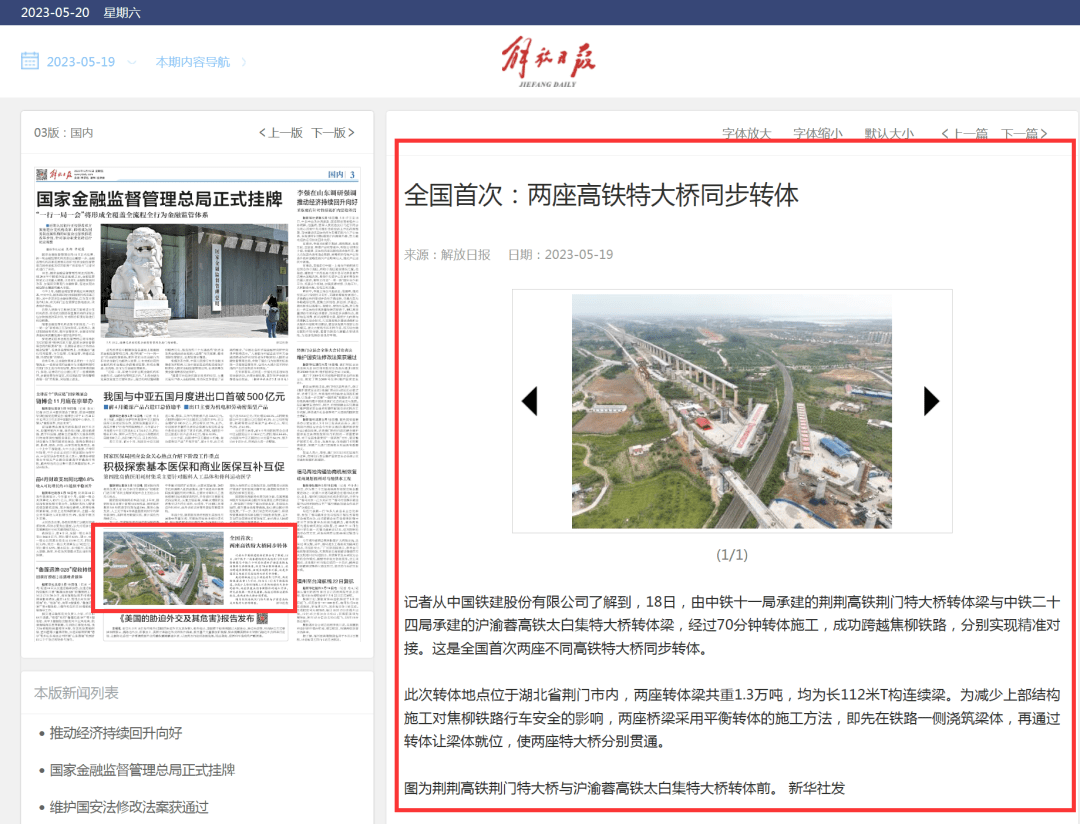This screenshot has width=1080, height=824.
Task: Open news list item 国家金融监督管理总局正式挂牌
Action: click(143, 770)
